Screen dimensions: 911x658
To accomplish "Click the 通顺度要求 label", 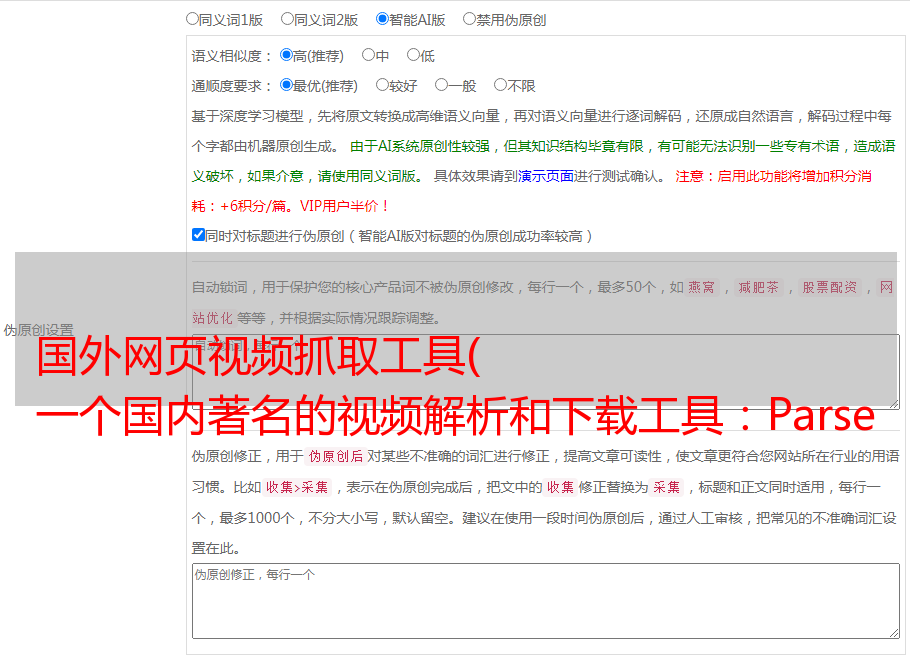I will [x=227, y=87].
